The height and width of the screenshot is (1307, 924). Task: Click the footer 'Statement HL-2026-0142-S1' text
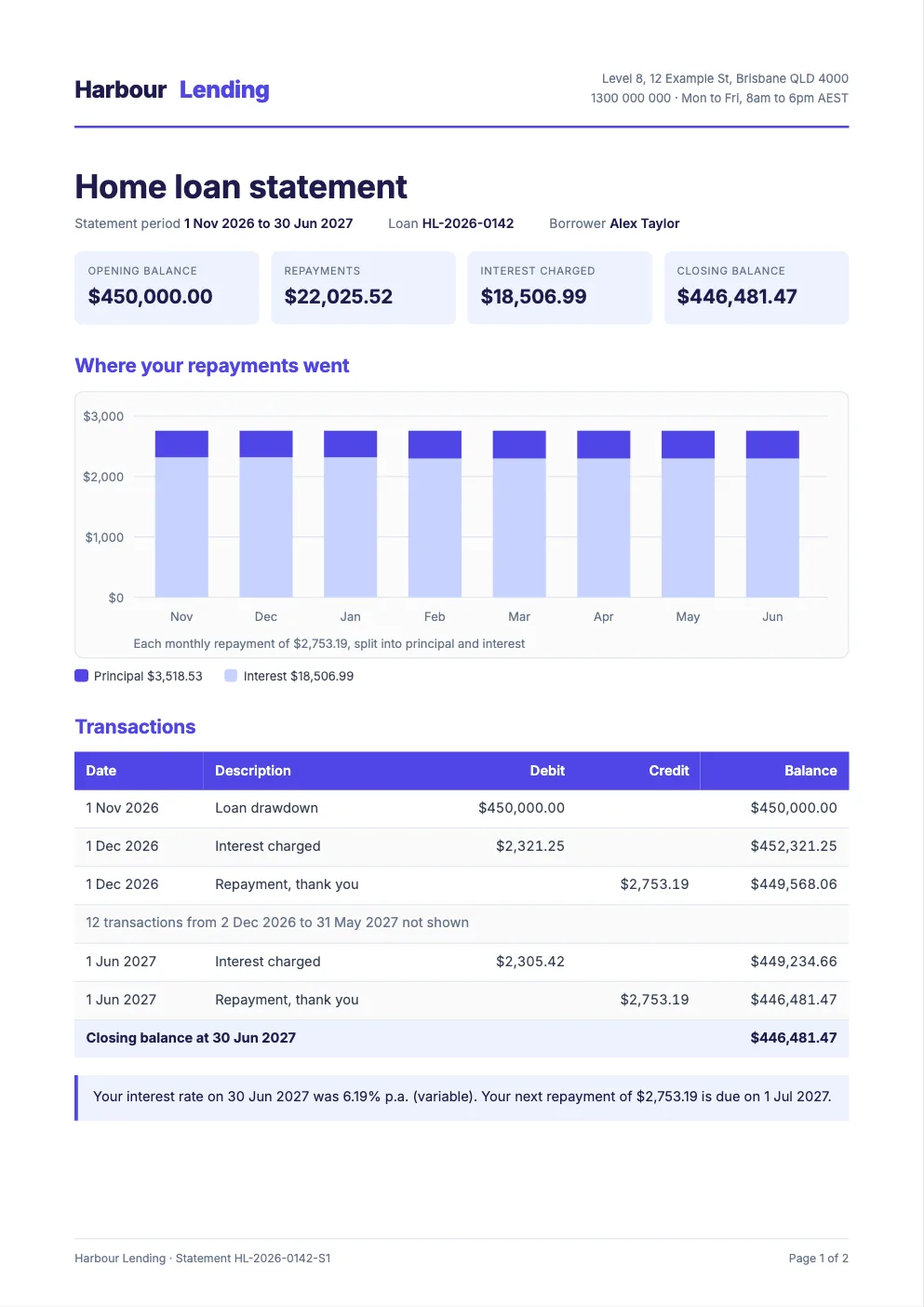pos(253,1259)
